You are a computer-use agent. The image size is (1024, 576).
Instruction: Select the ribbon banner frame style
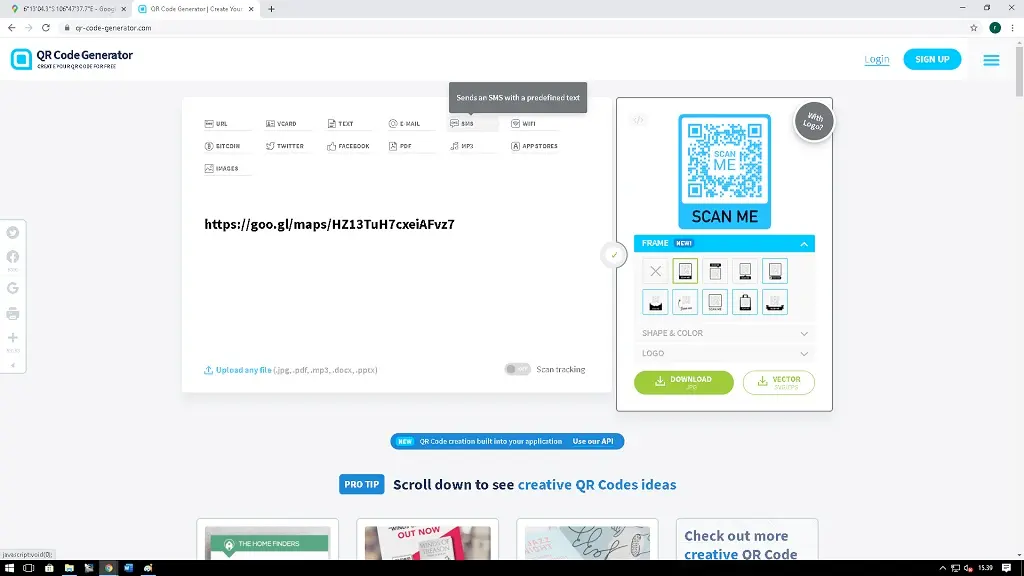[775, 302]
